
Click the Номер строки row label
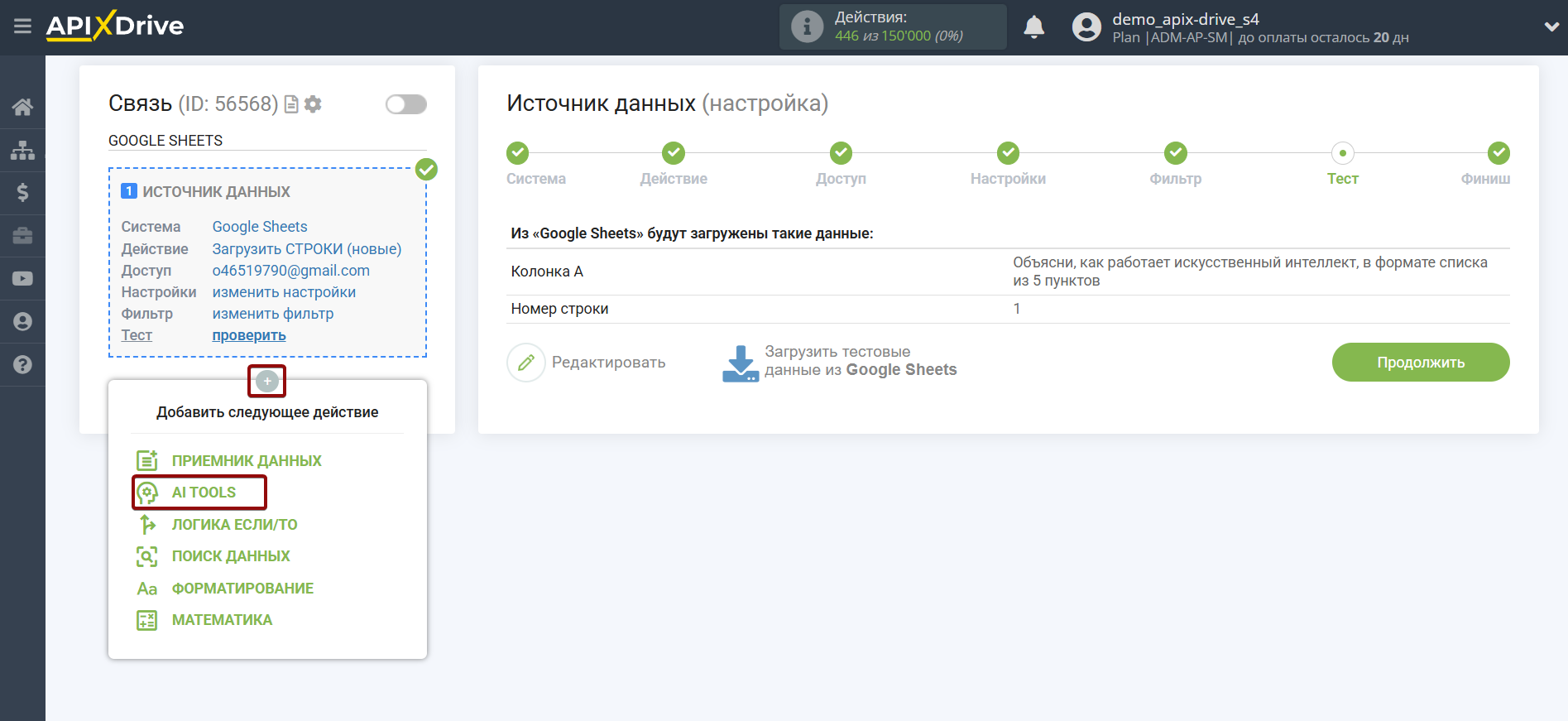pyautogui.click(x=559, y=309)
